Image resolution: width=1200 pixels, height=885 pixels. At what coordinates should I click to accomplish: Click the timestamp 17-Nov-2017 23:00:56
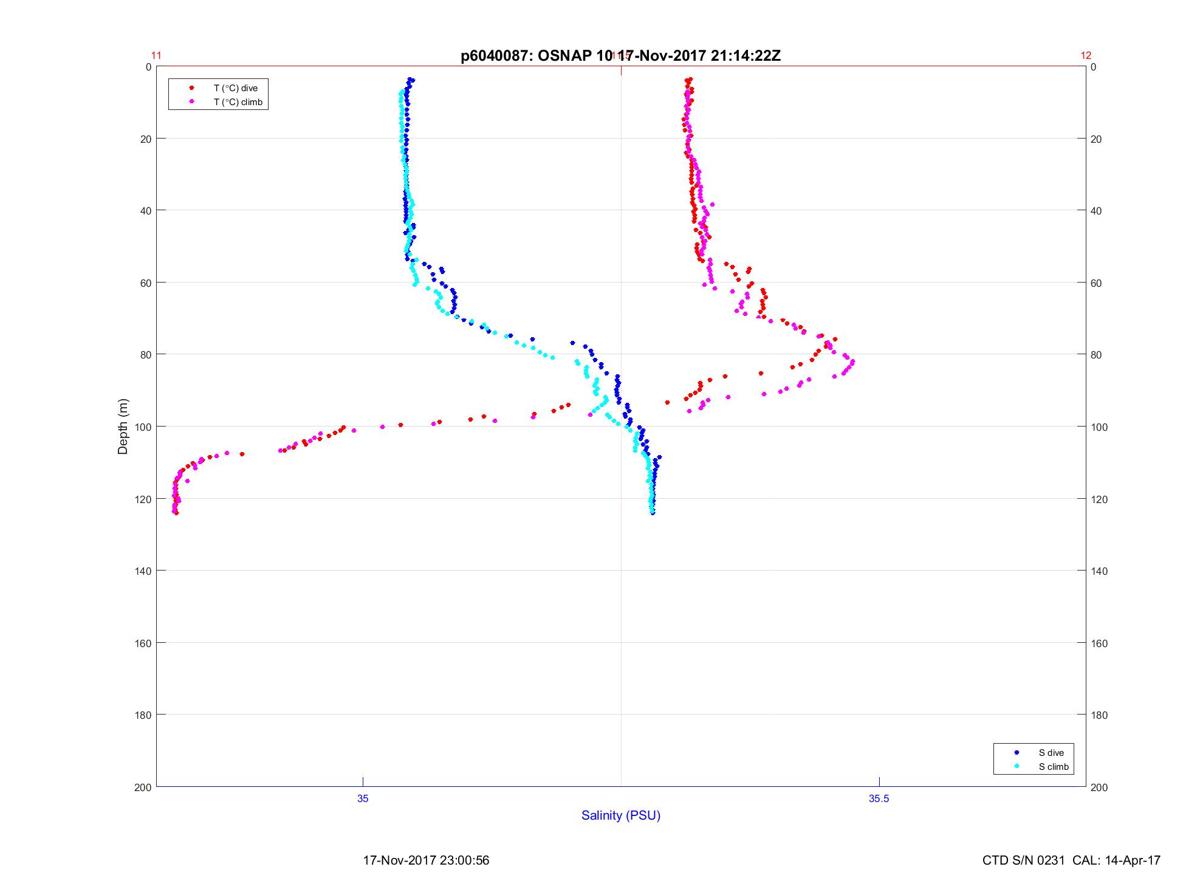click(426, 860)
